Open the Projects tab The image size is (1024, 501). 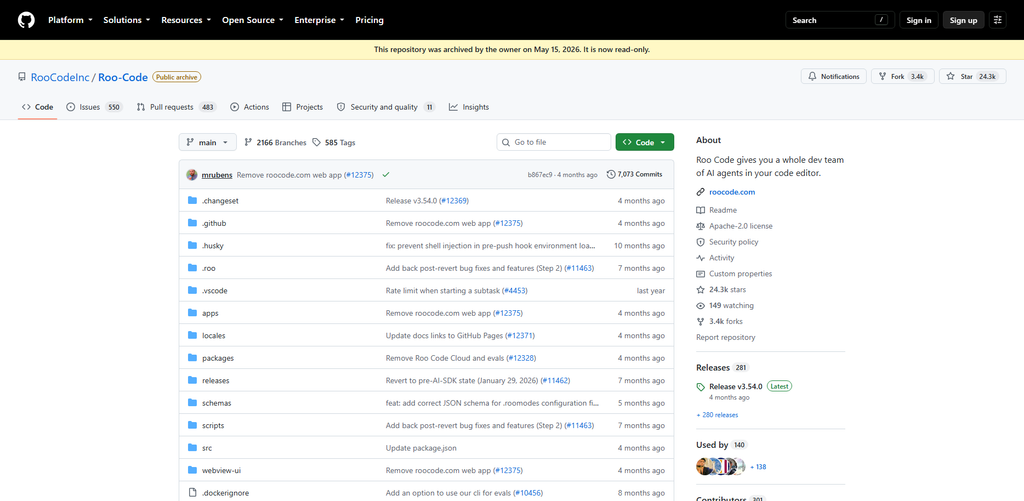pos(302,107)
